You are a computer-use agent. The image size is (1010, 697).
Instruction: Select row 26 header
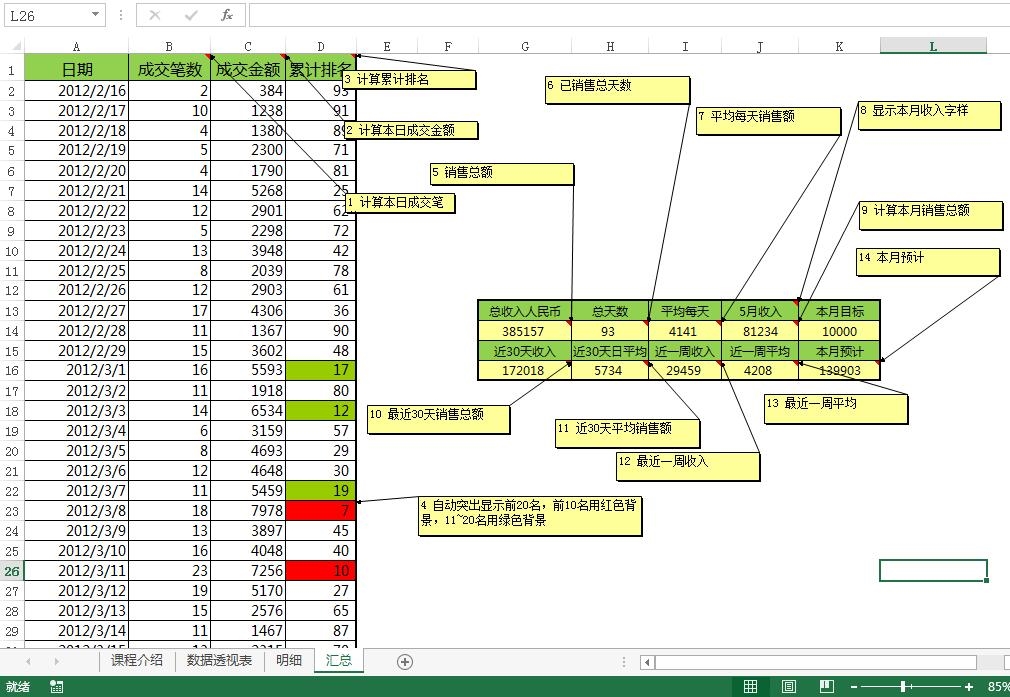[12, 571]
